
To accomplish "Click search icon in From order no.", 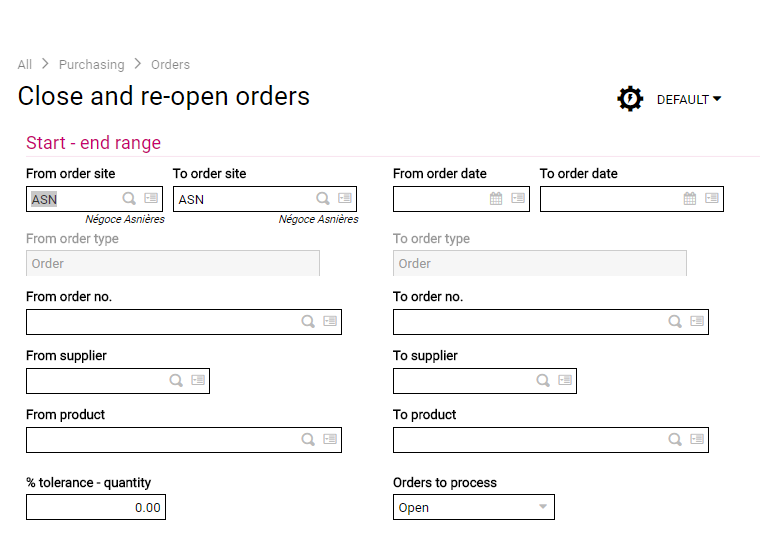I will pyautogui.click(x=308, y=321).
